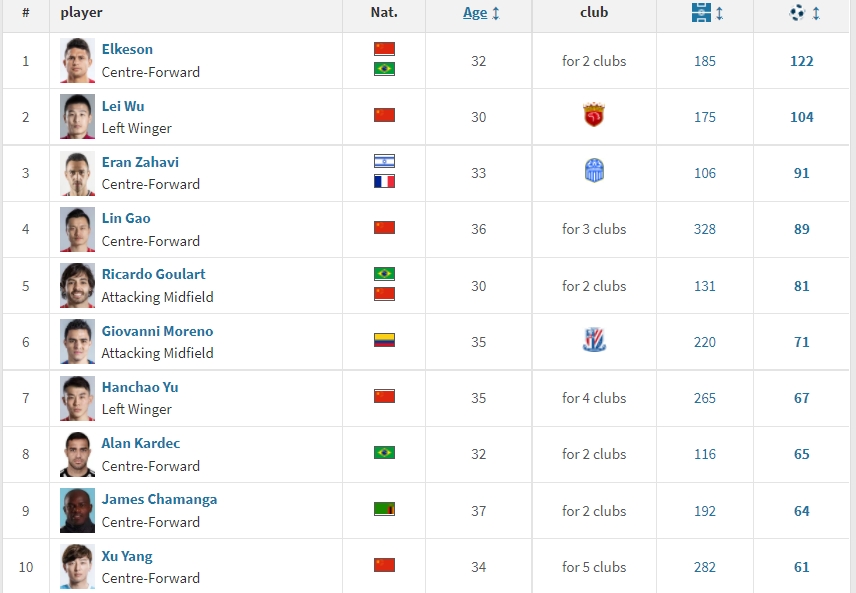
Task: Click Israel flag next to Eran Zahavi
Action: point(384,161)
